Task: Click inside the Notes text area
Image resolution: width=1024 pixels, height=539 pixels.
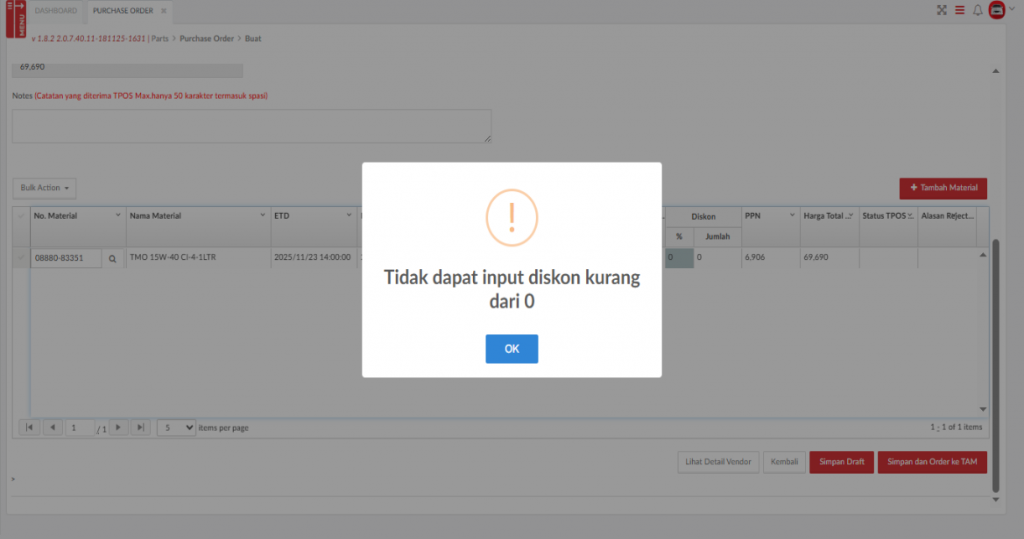Action: coord(251,126)
